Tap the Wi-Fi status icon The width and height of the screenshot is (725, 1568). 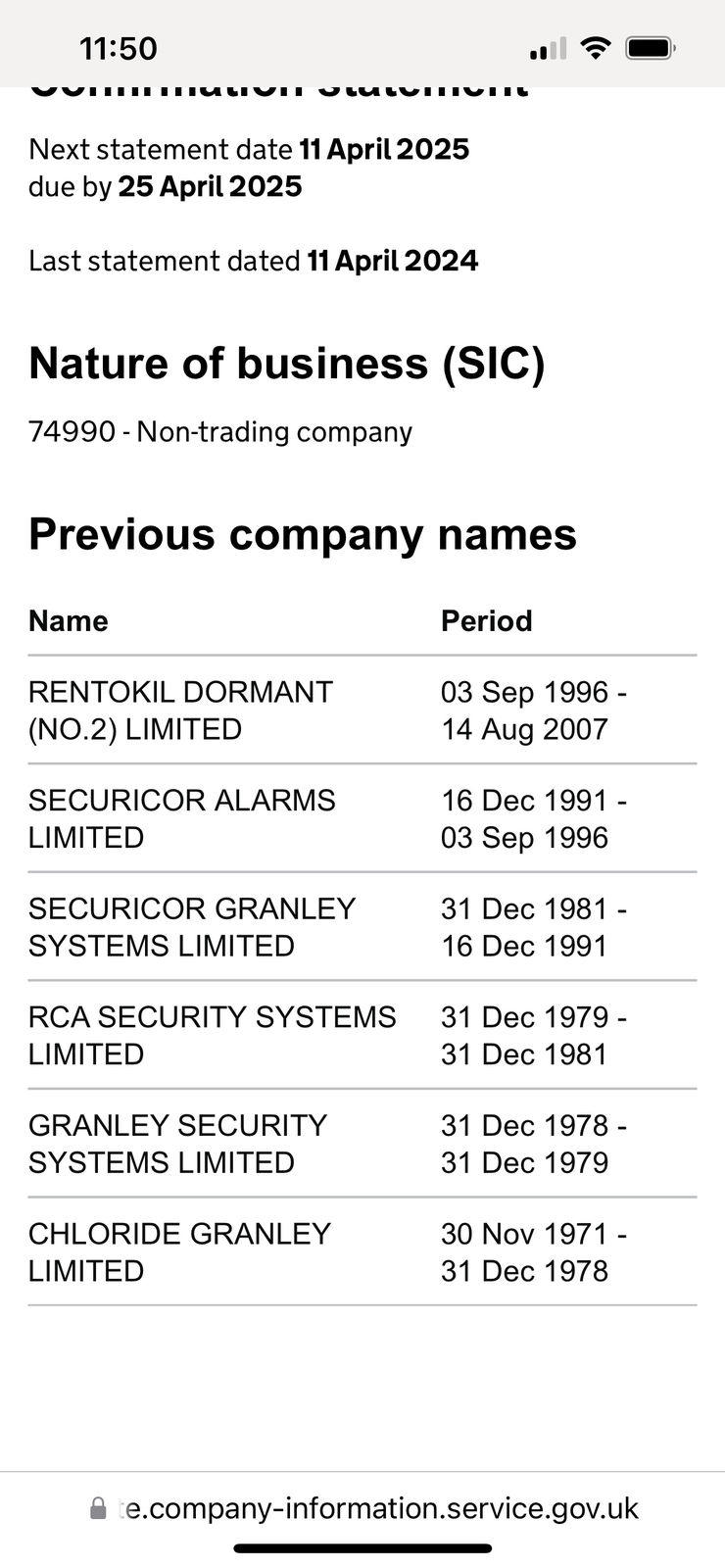tap(595, 47)
